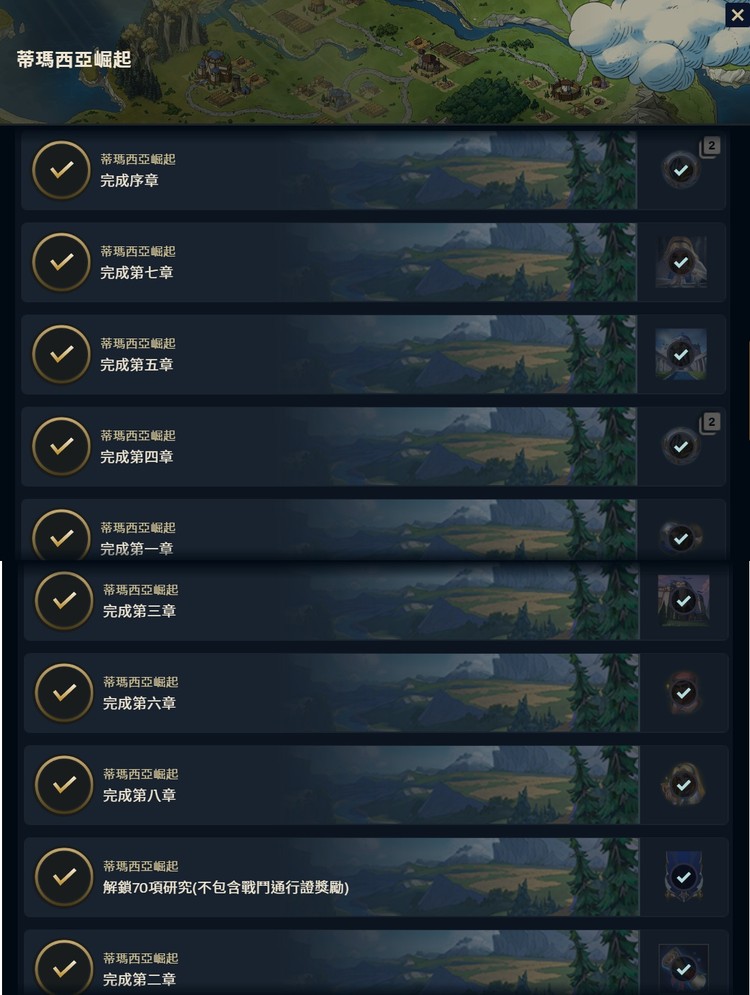
Task: Open the reward icon for 完成第二章
Action: 683,969
